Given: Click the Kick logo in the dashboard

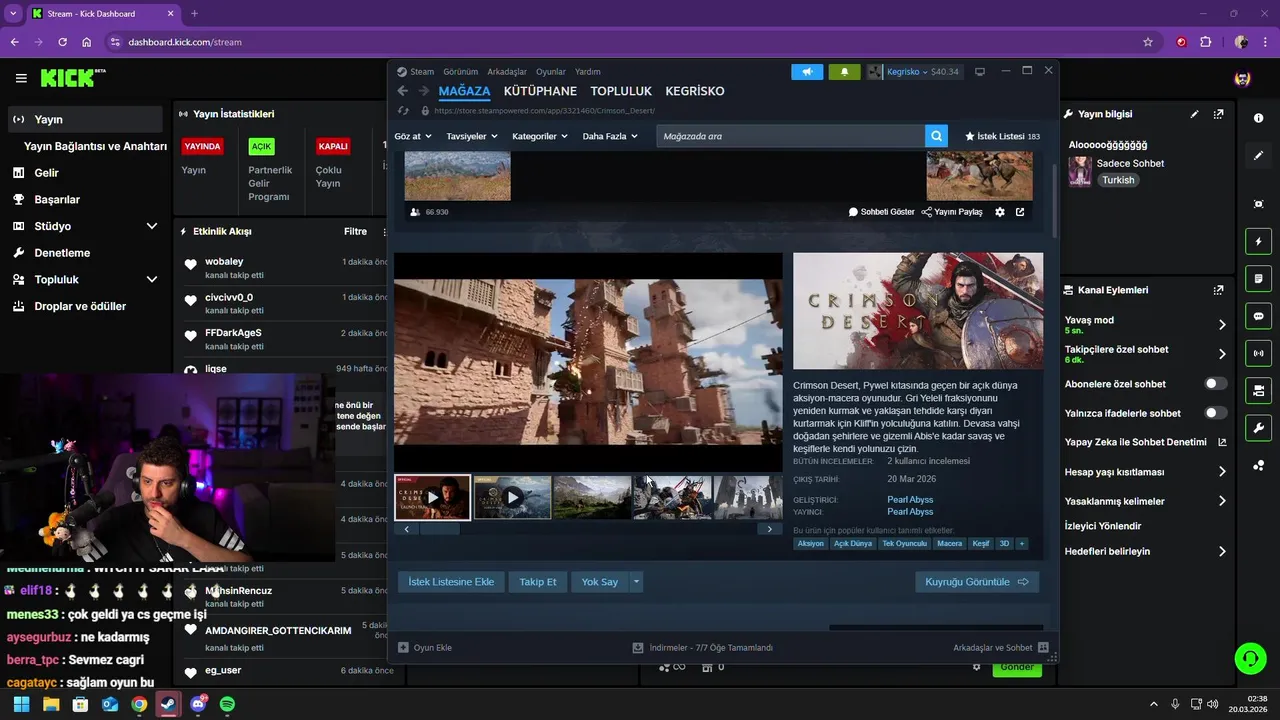Looking at the screenshot, I should click(72, 78).
